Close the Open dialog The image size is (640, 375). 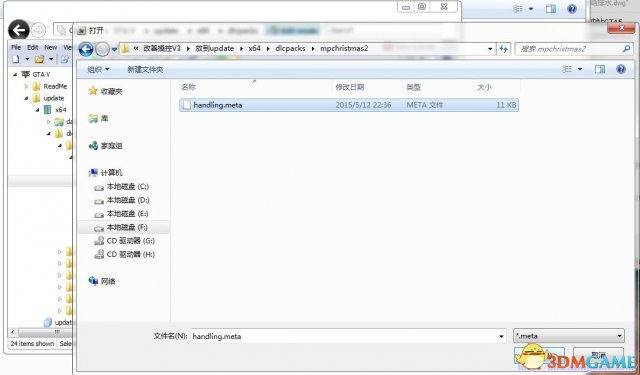point(620,28)
